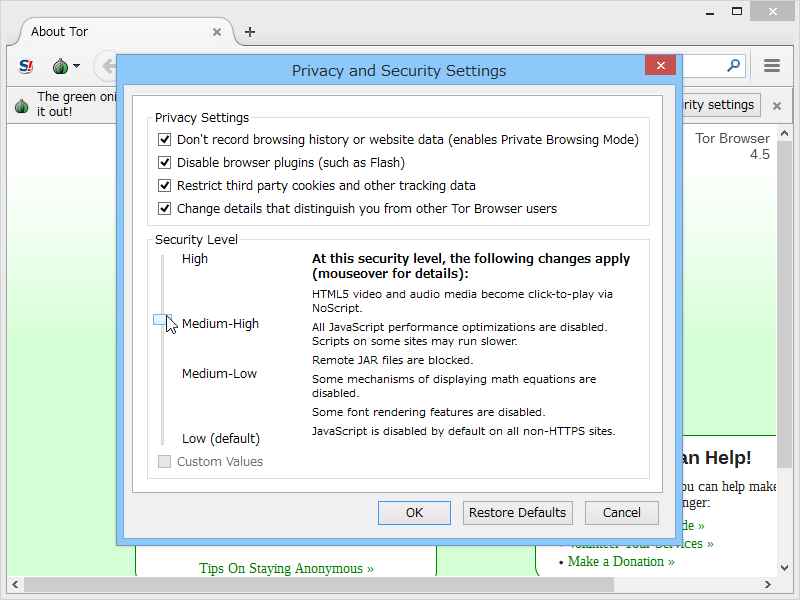
Task: Toggle Restrict third party cookies checkbox
Action: [x=164, y=185]
